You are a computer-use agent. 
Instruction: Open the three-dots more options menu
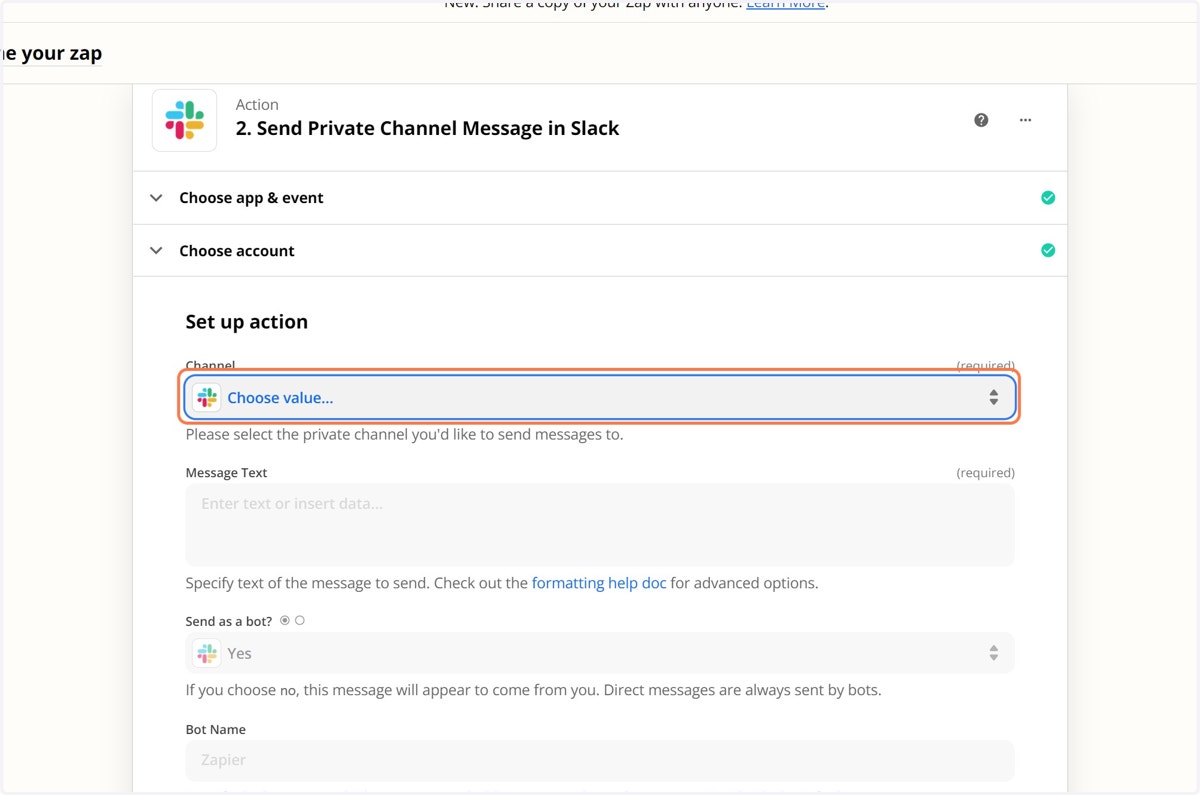click(x=1025, y=120)
